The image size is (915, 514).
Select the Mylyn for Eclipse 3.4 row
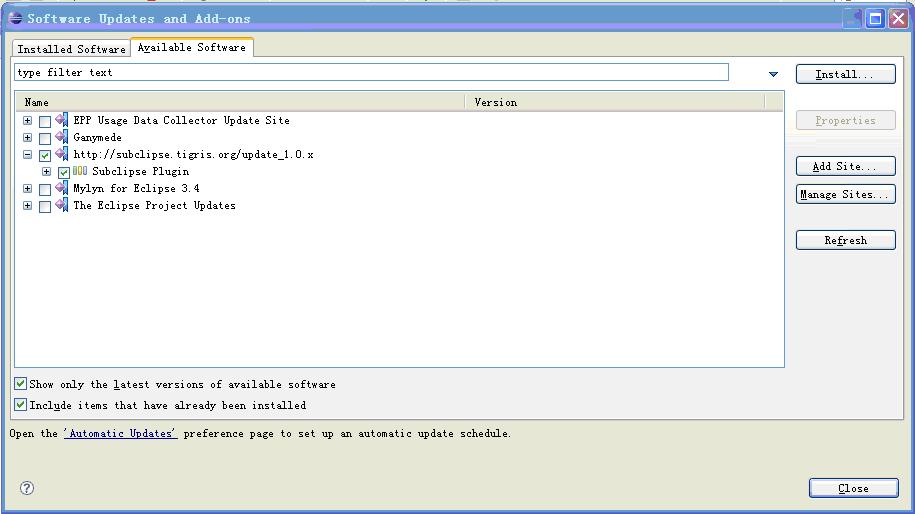pos(136,188)
